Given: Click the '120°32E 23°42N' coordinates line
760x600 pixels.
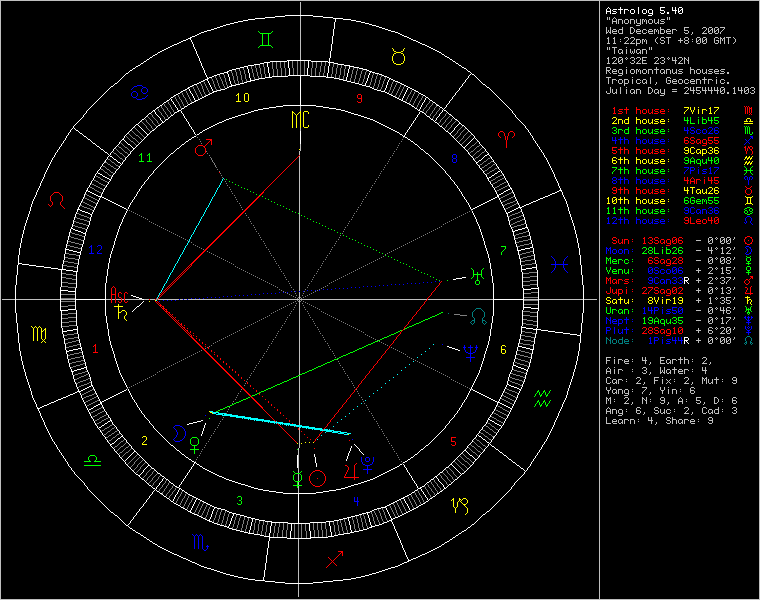Looking at the screenshot, I should point(647,61).
